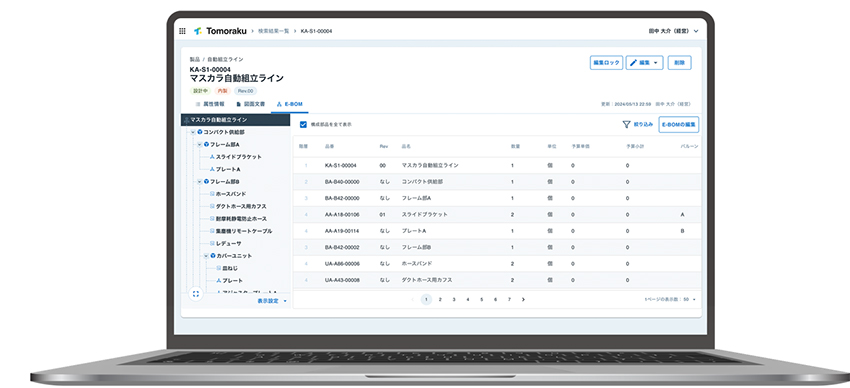Go to next page arrow in pagination
Image resolution: width=850 pixels, height=388 pixels.
click(523, 299)
